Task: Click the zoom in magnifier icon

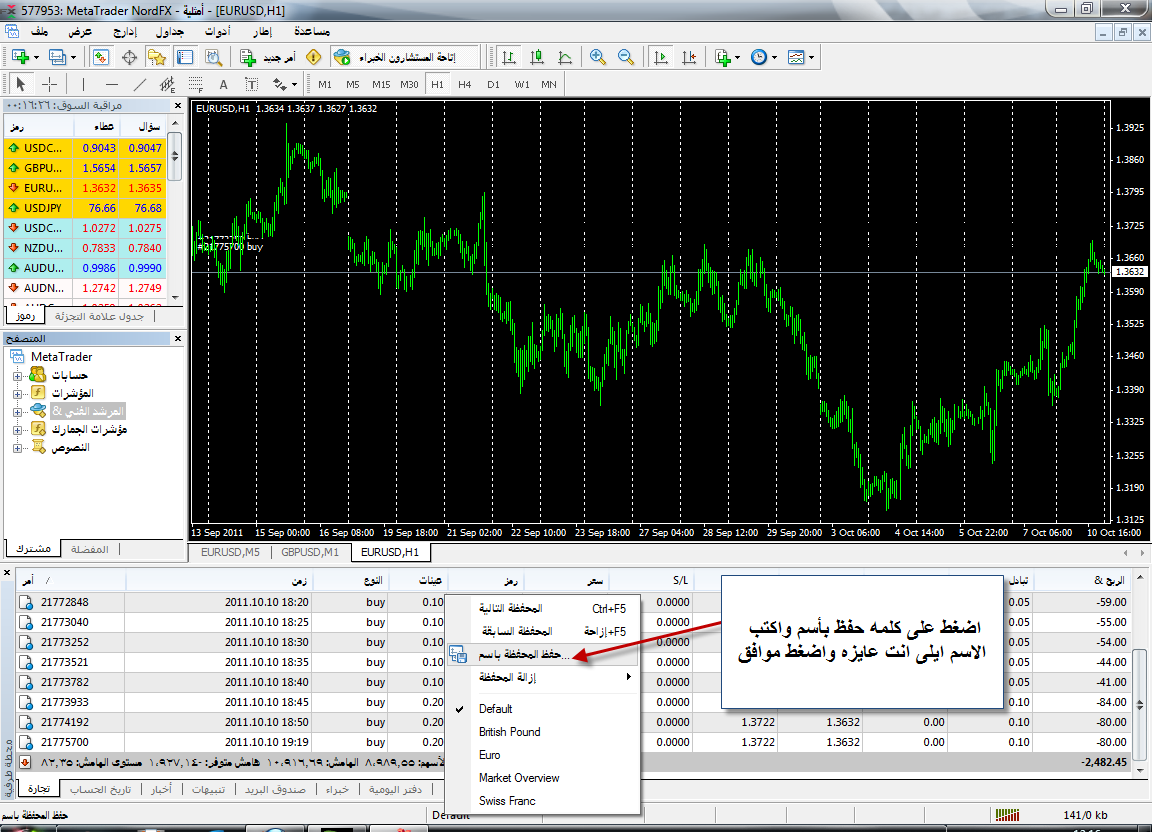Action: [x=598, y=57]
